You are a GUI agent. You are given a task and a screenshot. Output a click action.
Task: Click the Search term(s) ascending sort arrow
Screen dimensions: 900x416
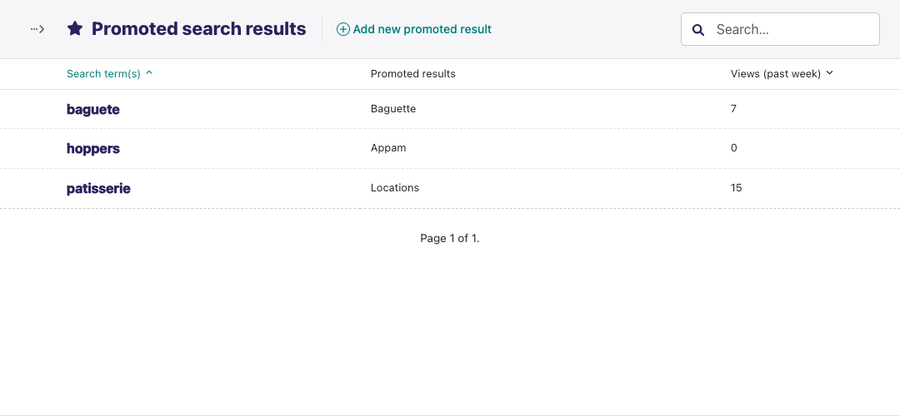click(x=149, y=73)
